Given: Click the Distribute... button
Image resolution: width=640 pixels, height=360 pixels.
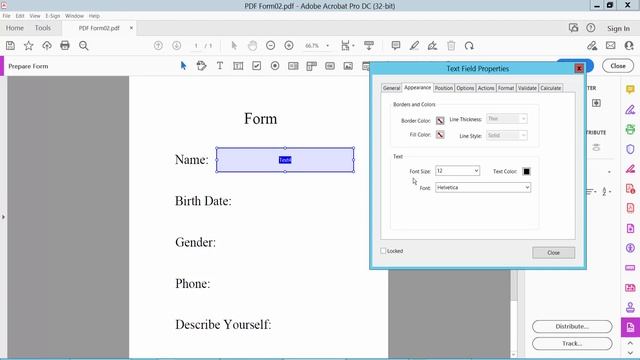Looking at the screenshot, I should tap(572, 327).
